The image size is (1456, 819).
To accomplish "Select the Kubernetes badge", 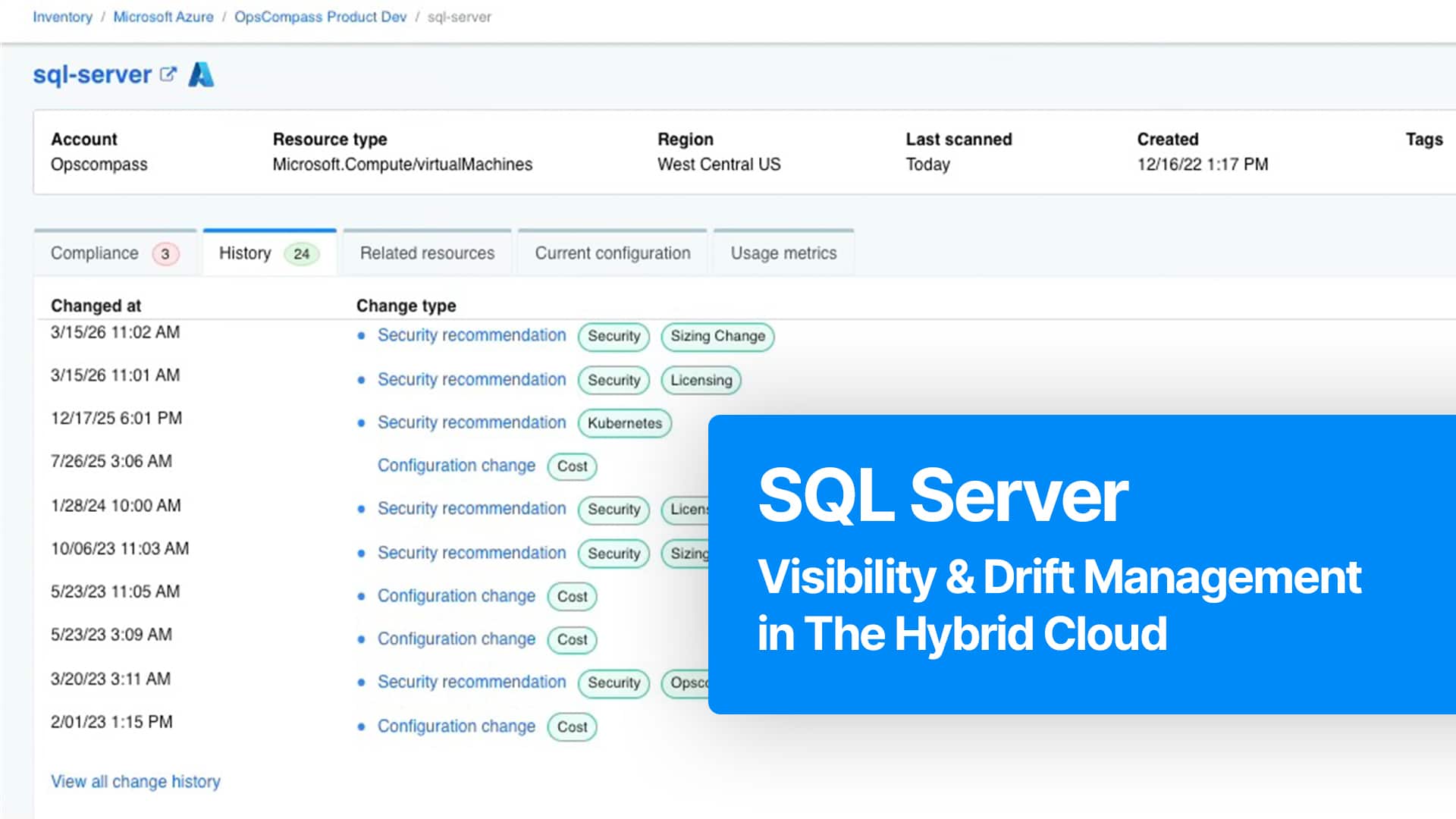I will (x=623, y=423).
